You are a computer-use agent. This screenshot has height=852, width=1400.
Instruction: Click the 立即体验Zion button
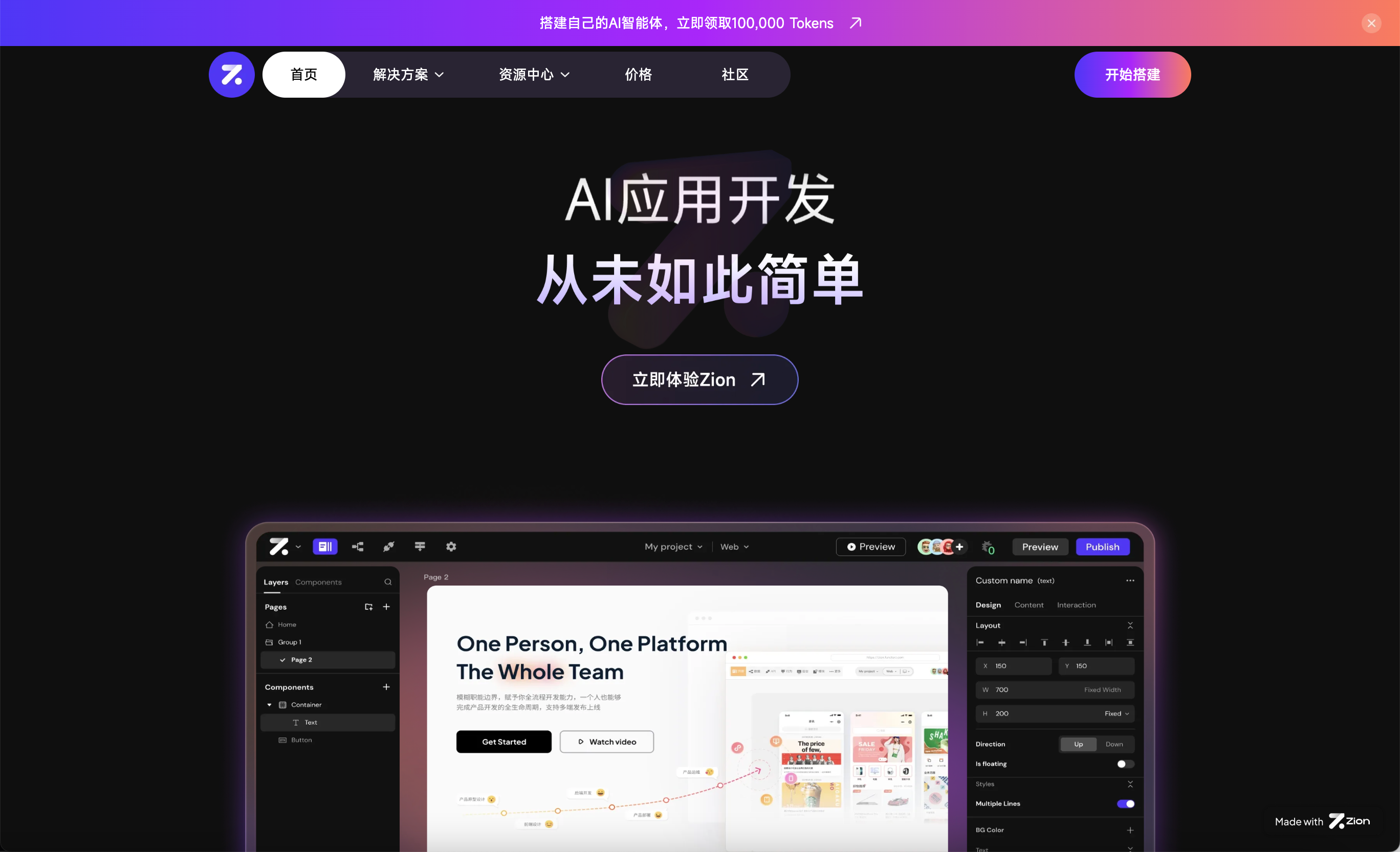click(699, 379)
